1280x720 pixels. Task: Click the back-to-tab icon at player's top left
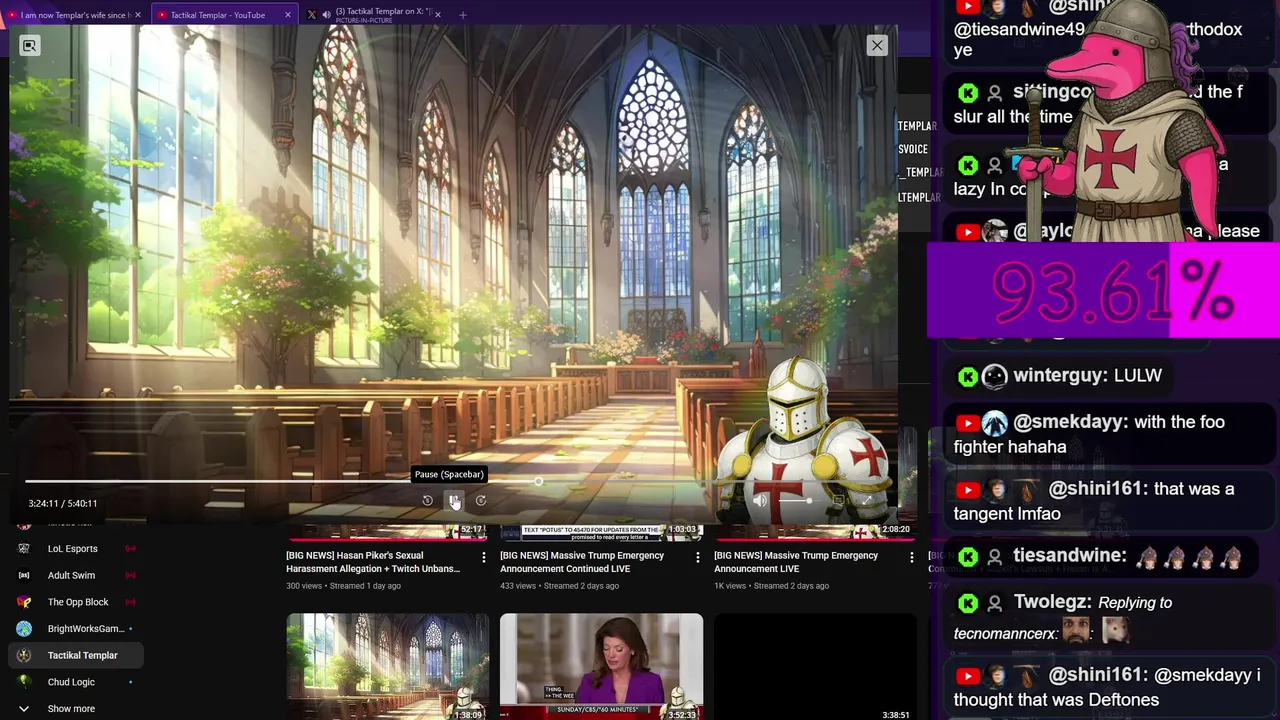[x=29, y=45]
